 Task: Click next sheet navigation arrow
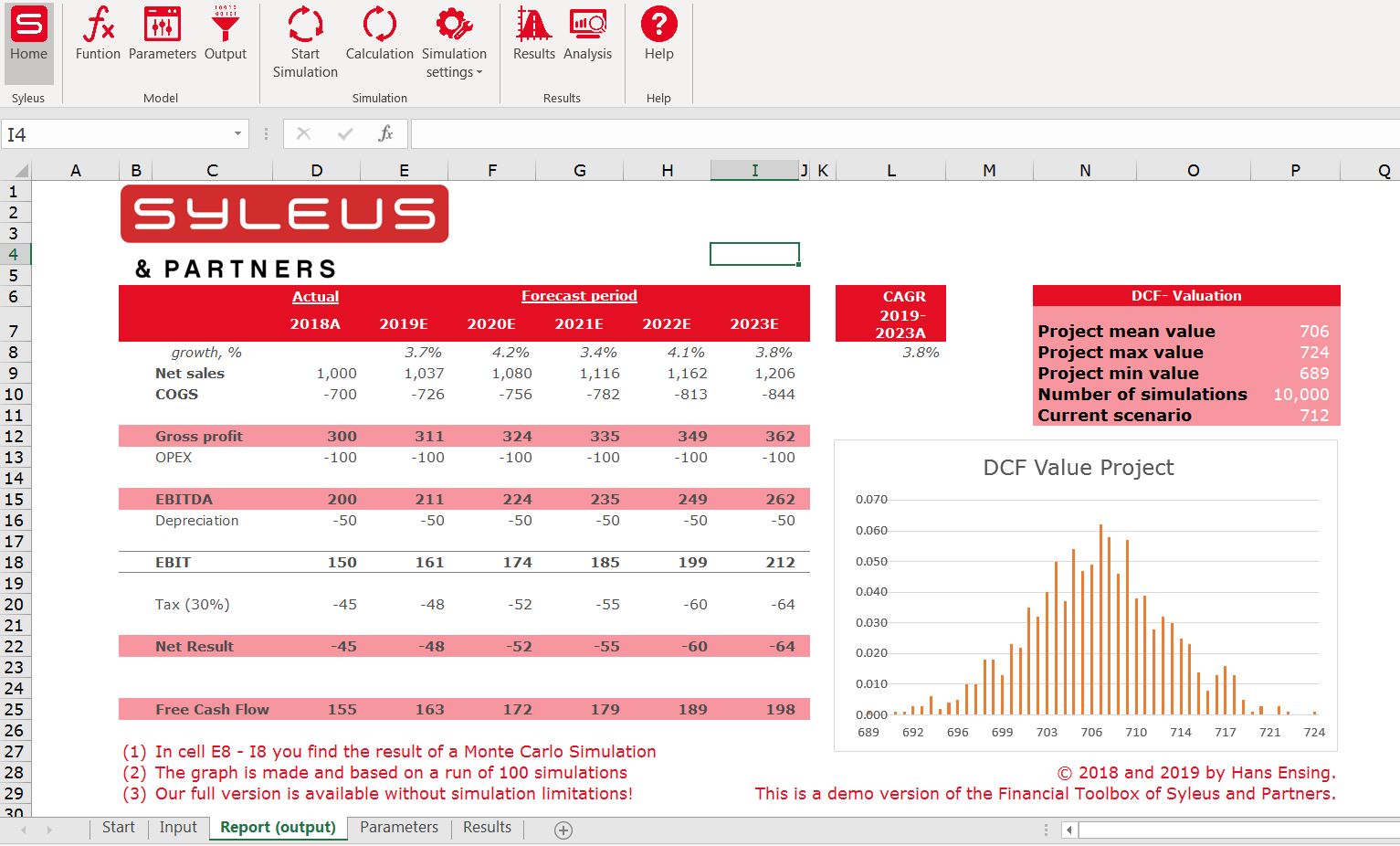pos(48,830)
